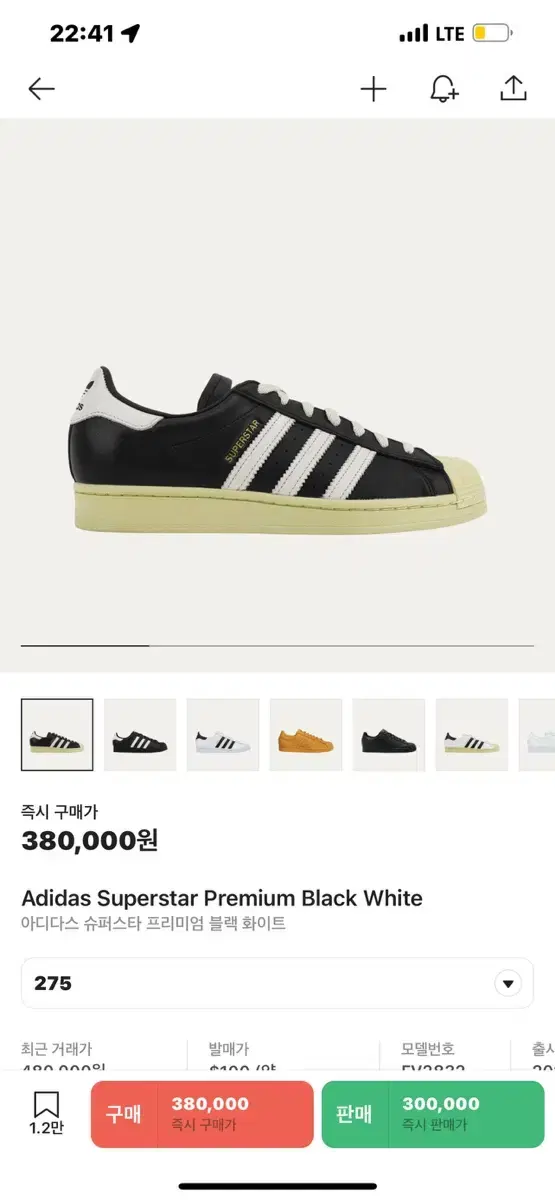Tap the location arrow in status bar
Screen dimensions: 555x1200
point(130,33)
